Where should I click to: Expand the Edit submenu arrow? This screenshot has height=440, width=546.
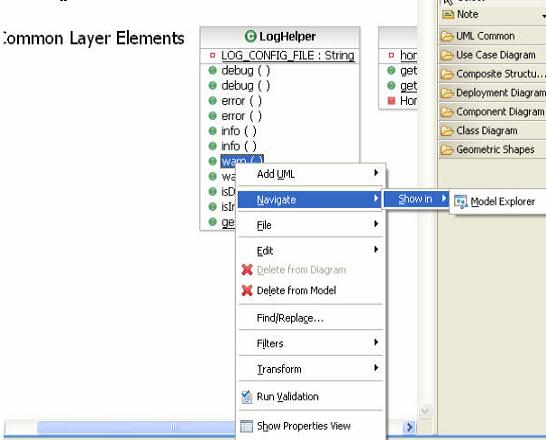tap(376, 249)
